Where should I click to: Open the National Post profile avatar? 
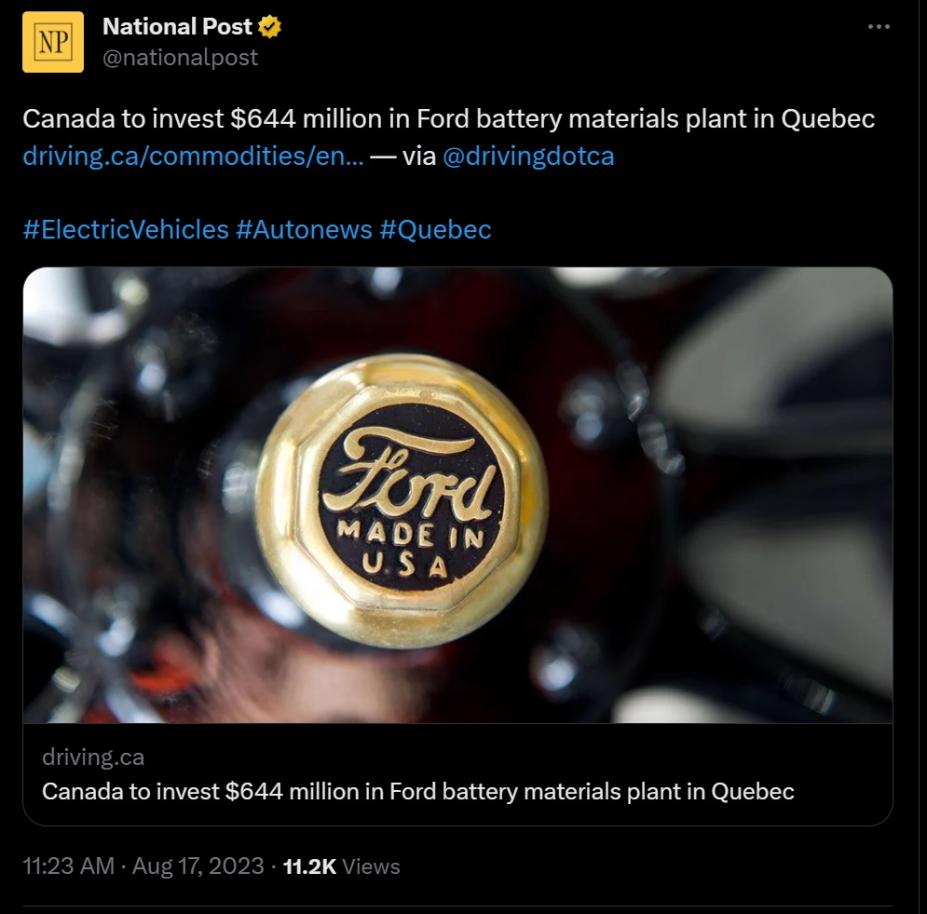click(x=53, y=42)
